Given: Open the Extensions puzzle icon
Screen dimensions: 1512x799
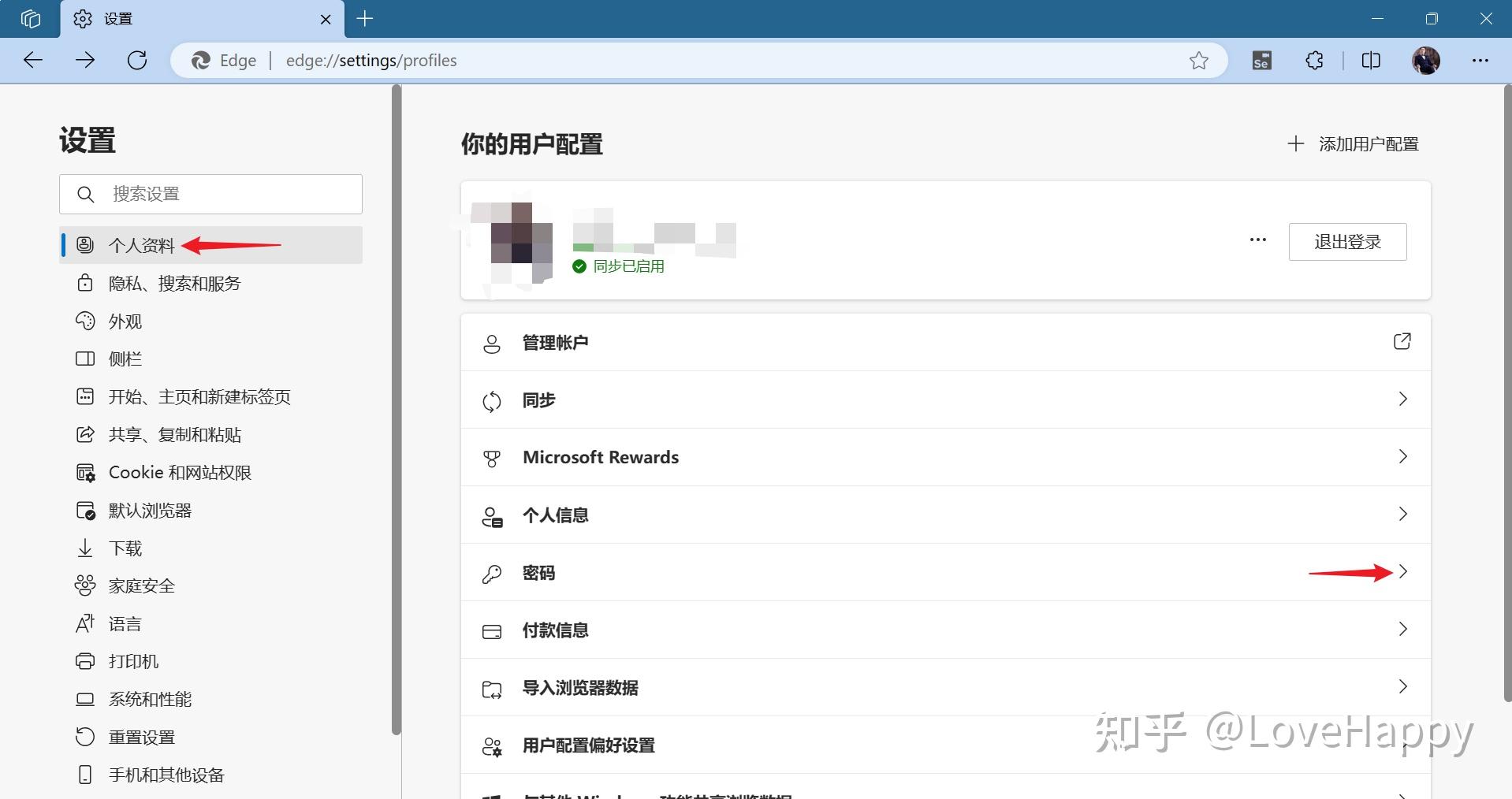Looking at the screenshot, I should tap(1314, 60).
